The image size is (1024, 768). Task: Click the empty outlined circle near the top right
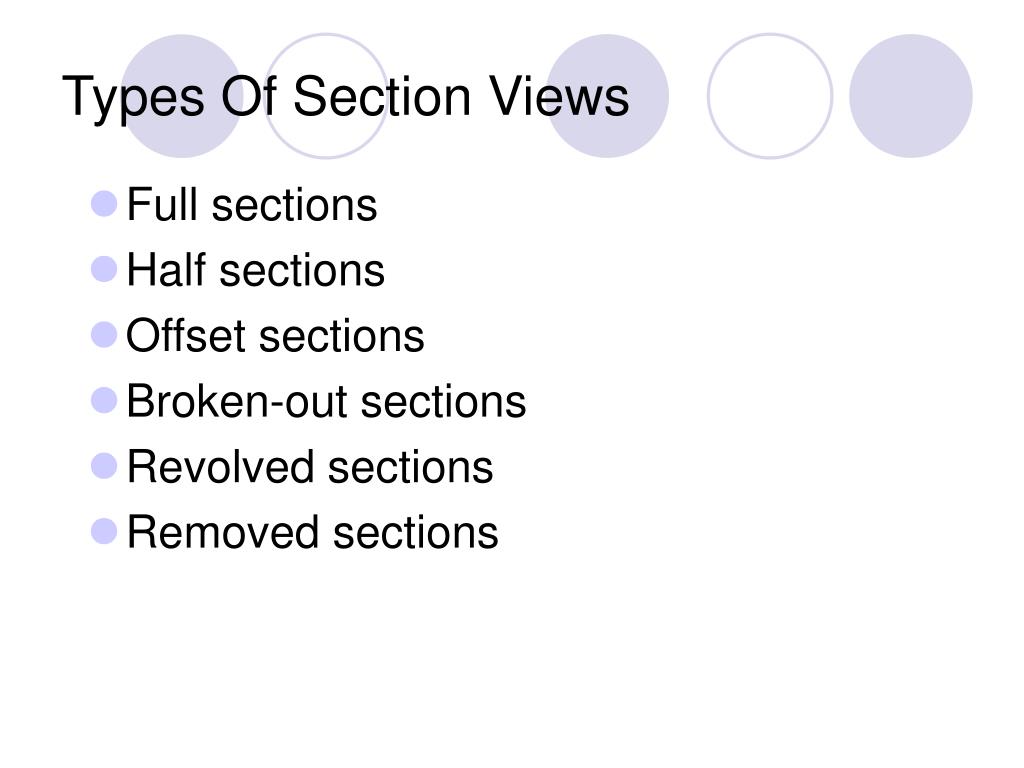pos(770,96)
